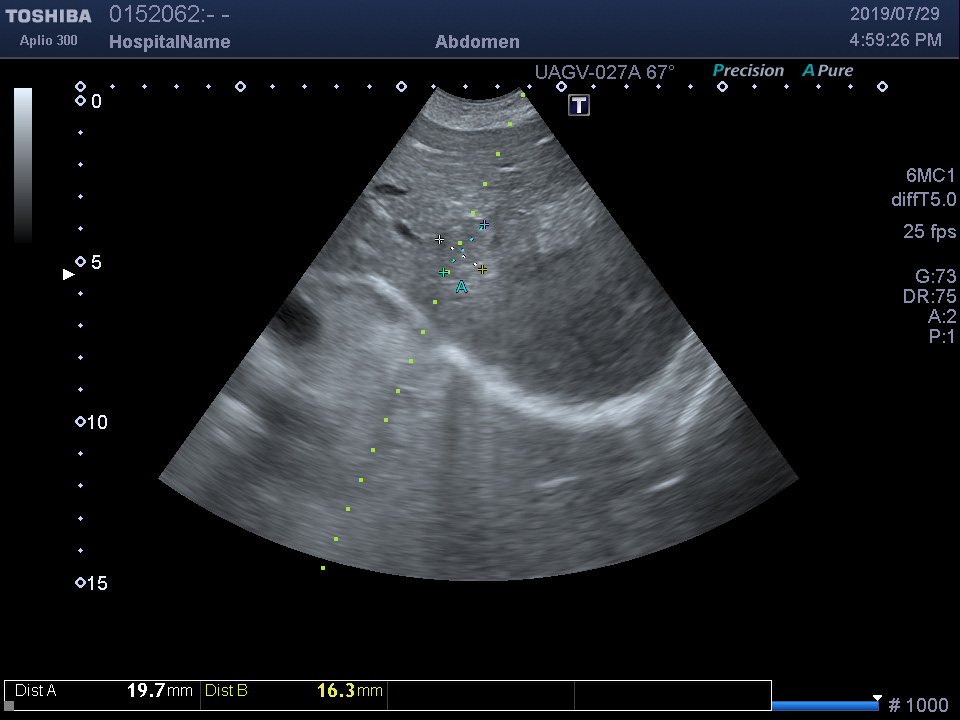The height and width of the screenshot is (720, 960).
Task: Click the Precision imaging indicator
Action: [x=748, y=71]
